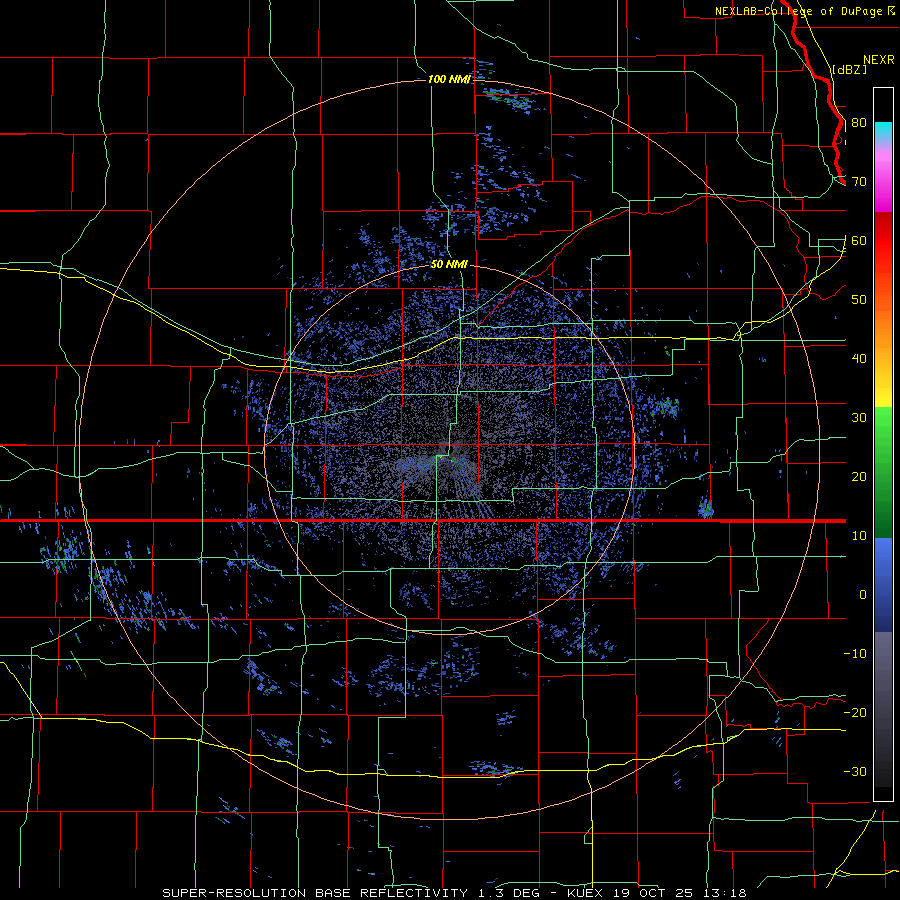This screenshot has height=900, width=900.
Task: Click the 40 value on the dBZ scale
Action: 859,359
